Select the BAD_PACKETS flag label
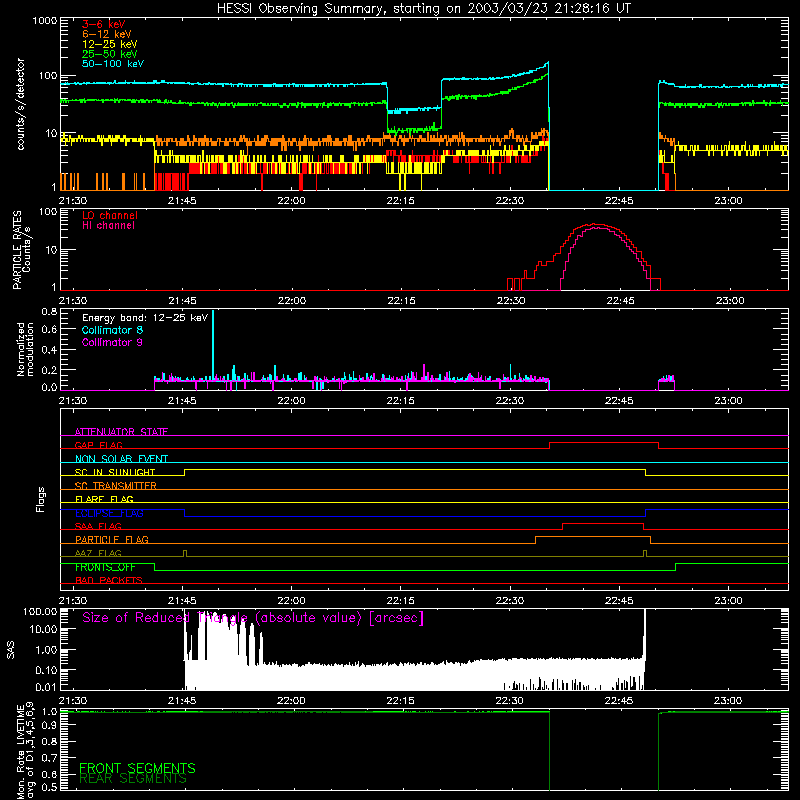800x800 pixels. (109, 580)
